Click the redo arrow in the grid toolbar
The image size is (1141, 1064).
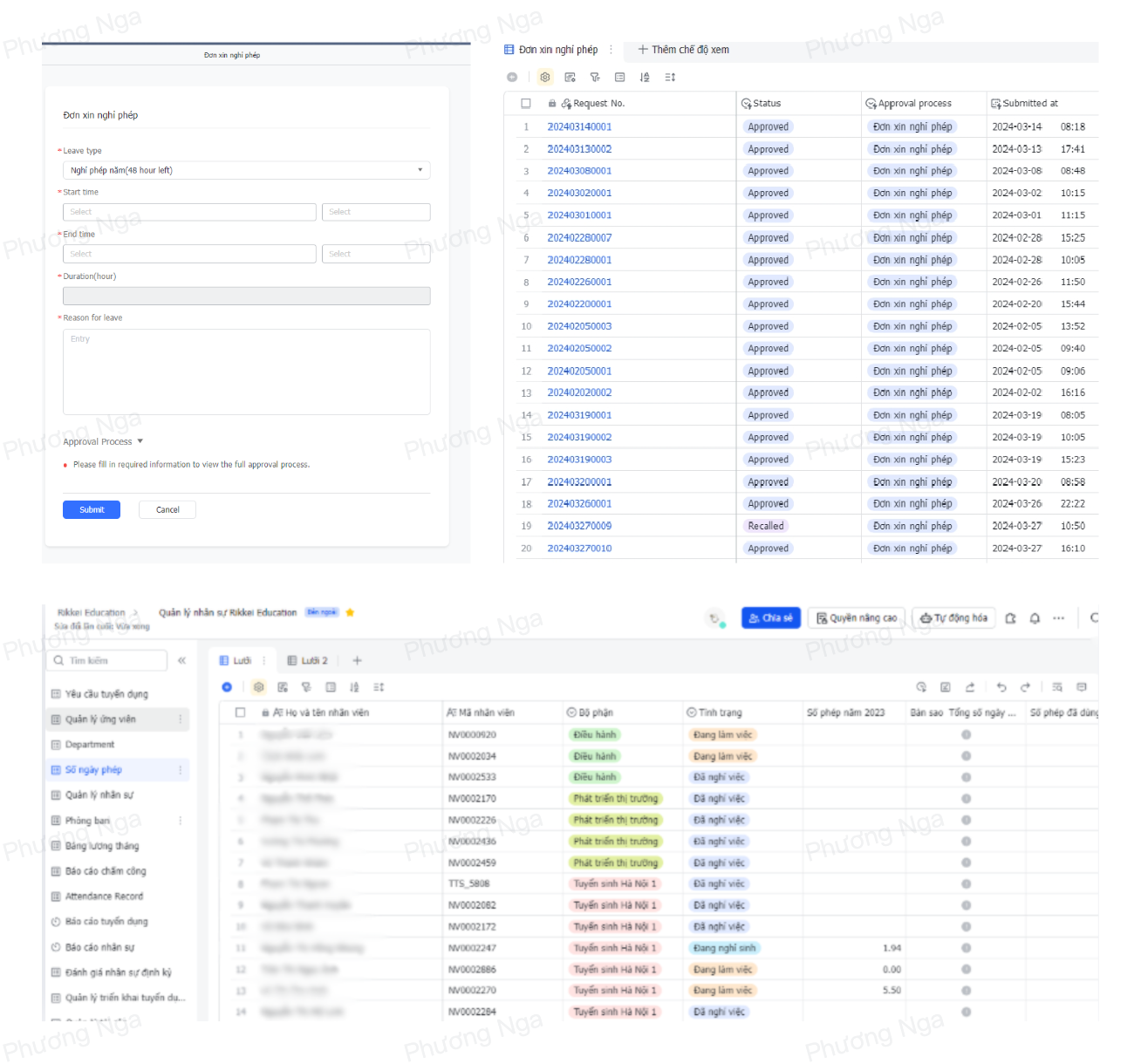coord(1025,687)
